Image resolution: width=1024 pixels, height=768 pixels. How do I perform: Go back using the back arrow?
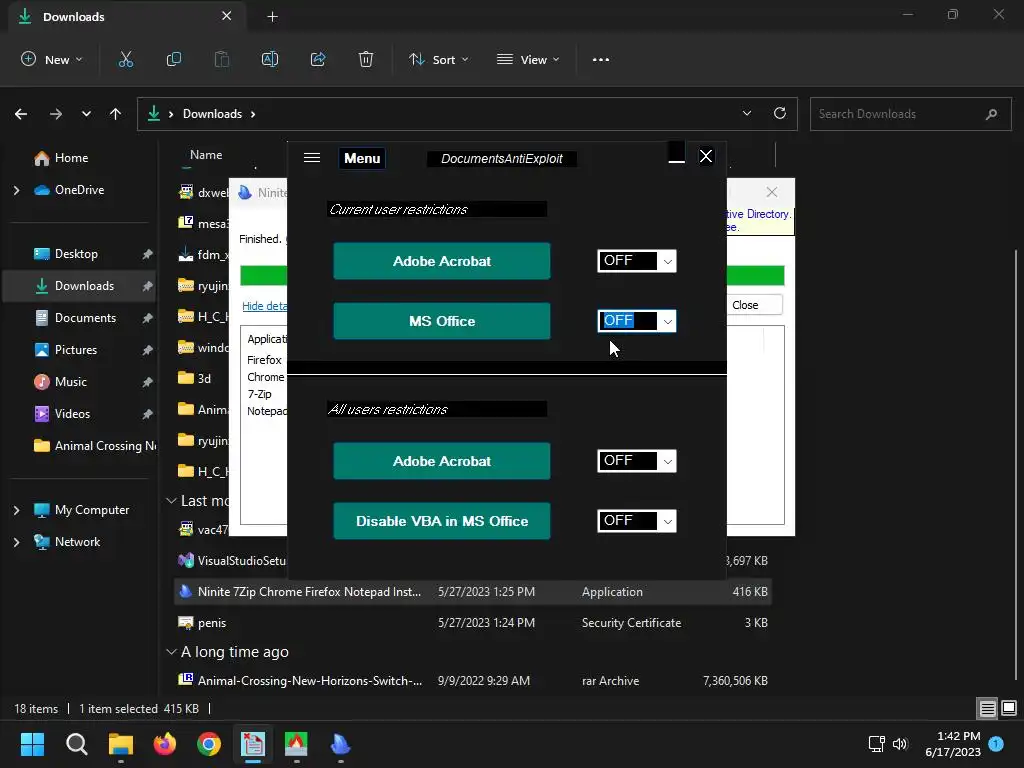tap(21, 114)
